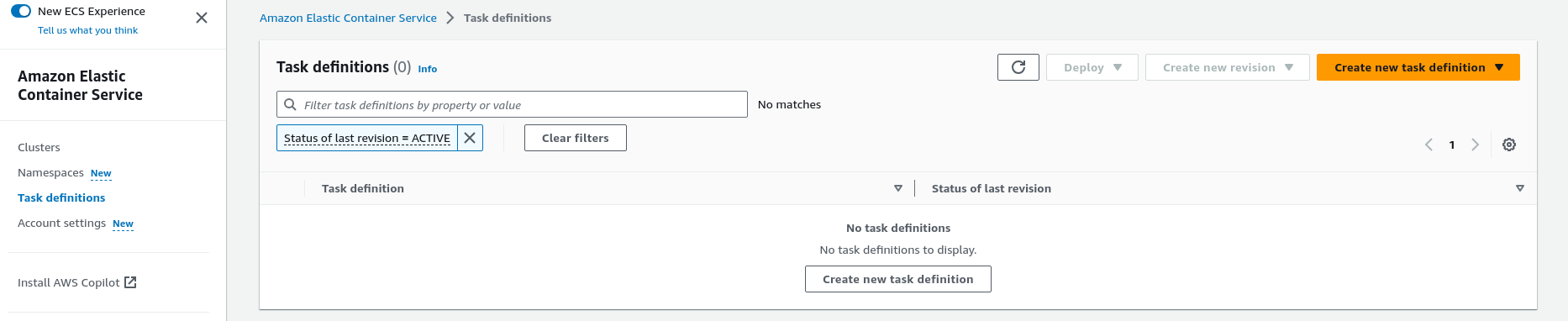This screenshot has width=1568, height=321.
Task: Toggle the New ECS Experience switch
Action: [x=21, y=11]
